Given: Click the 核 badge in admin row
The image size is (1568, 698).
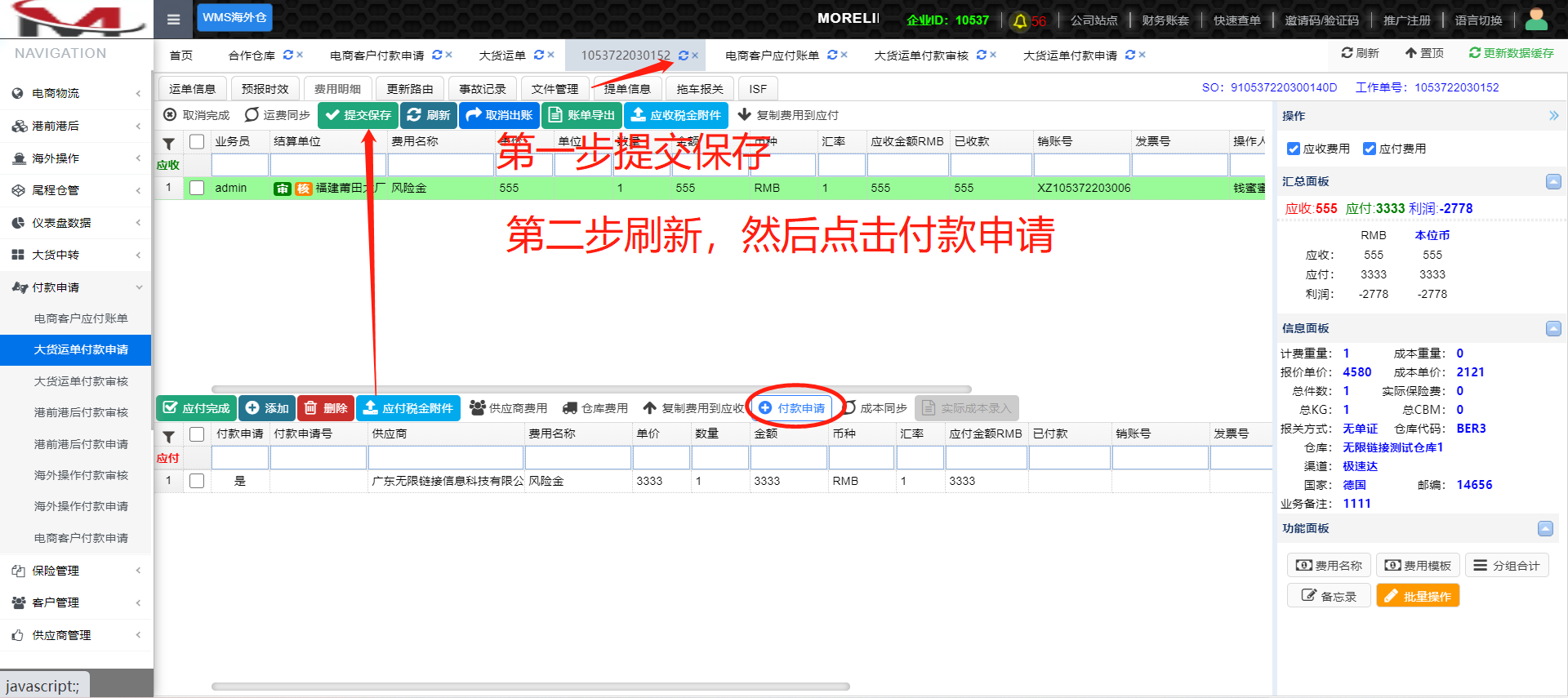Looking at the screenshot, I should (303, 189).
